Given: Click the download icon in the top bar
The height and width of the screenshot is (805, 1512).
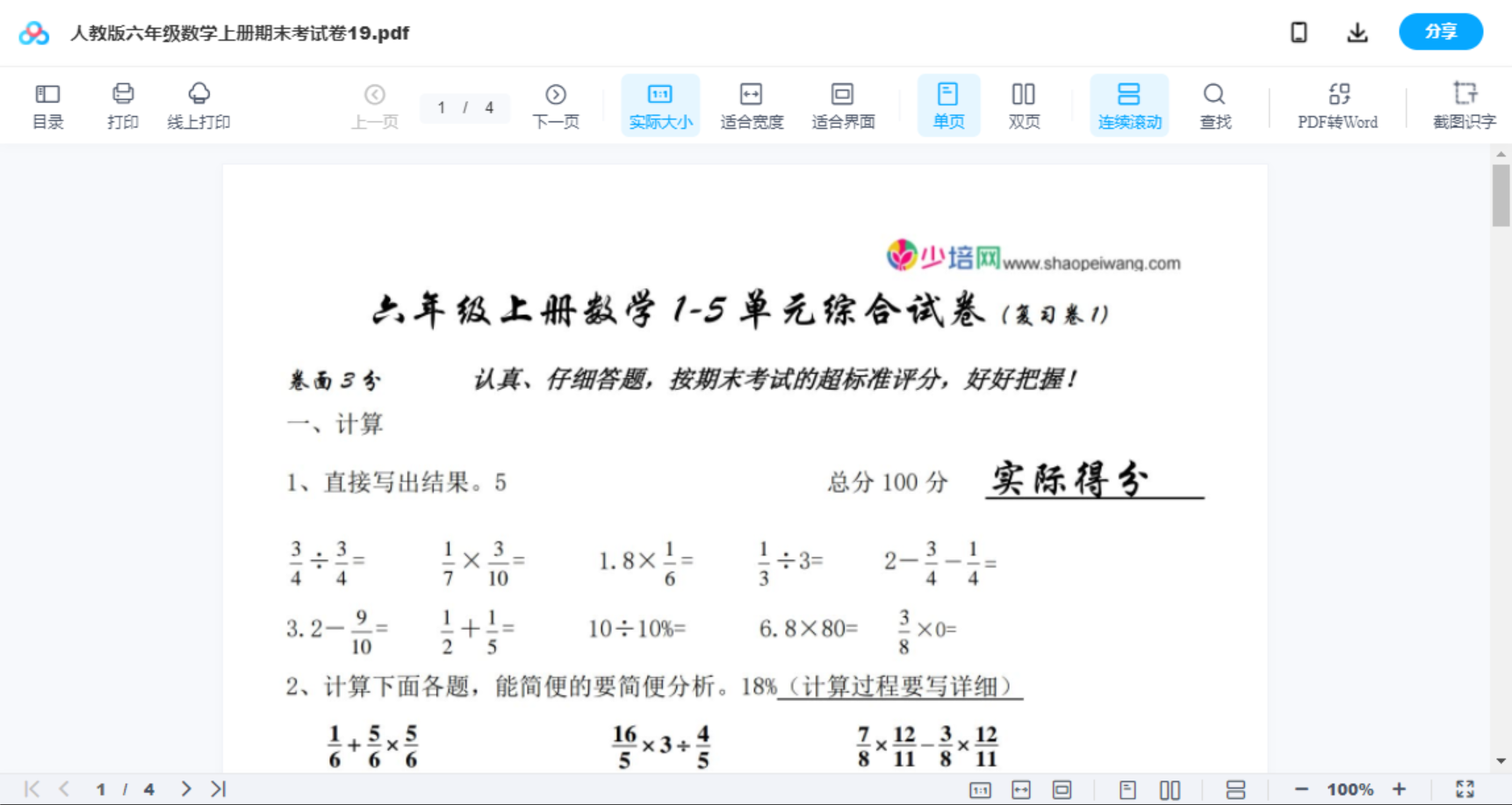Looking at the screenshot, I should [x=1357, y=32].
